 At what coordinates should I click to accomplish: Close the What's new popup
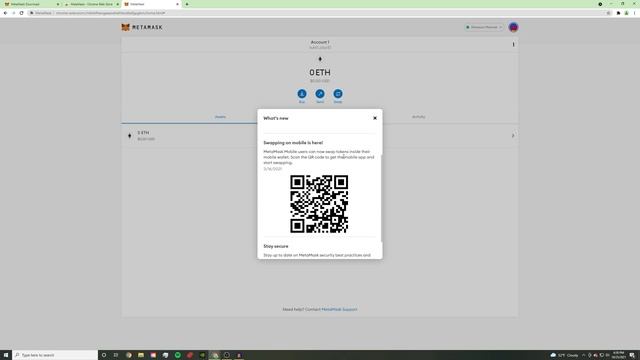375,118
